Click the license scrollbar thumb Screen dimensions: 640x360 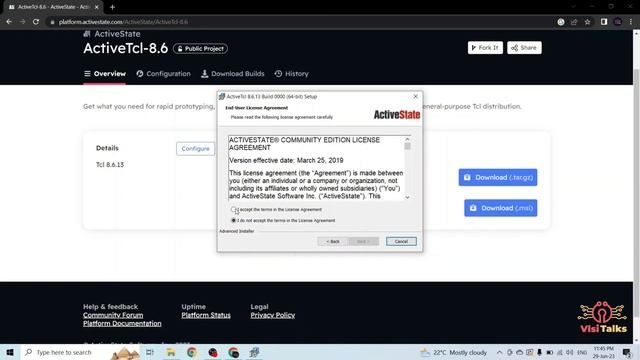[x=407, y=146]
